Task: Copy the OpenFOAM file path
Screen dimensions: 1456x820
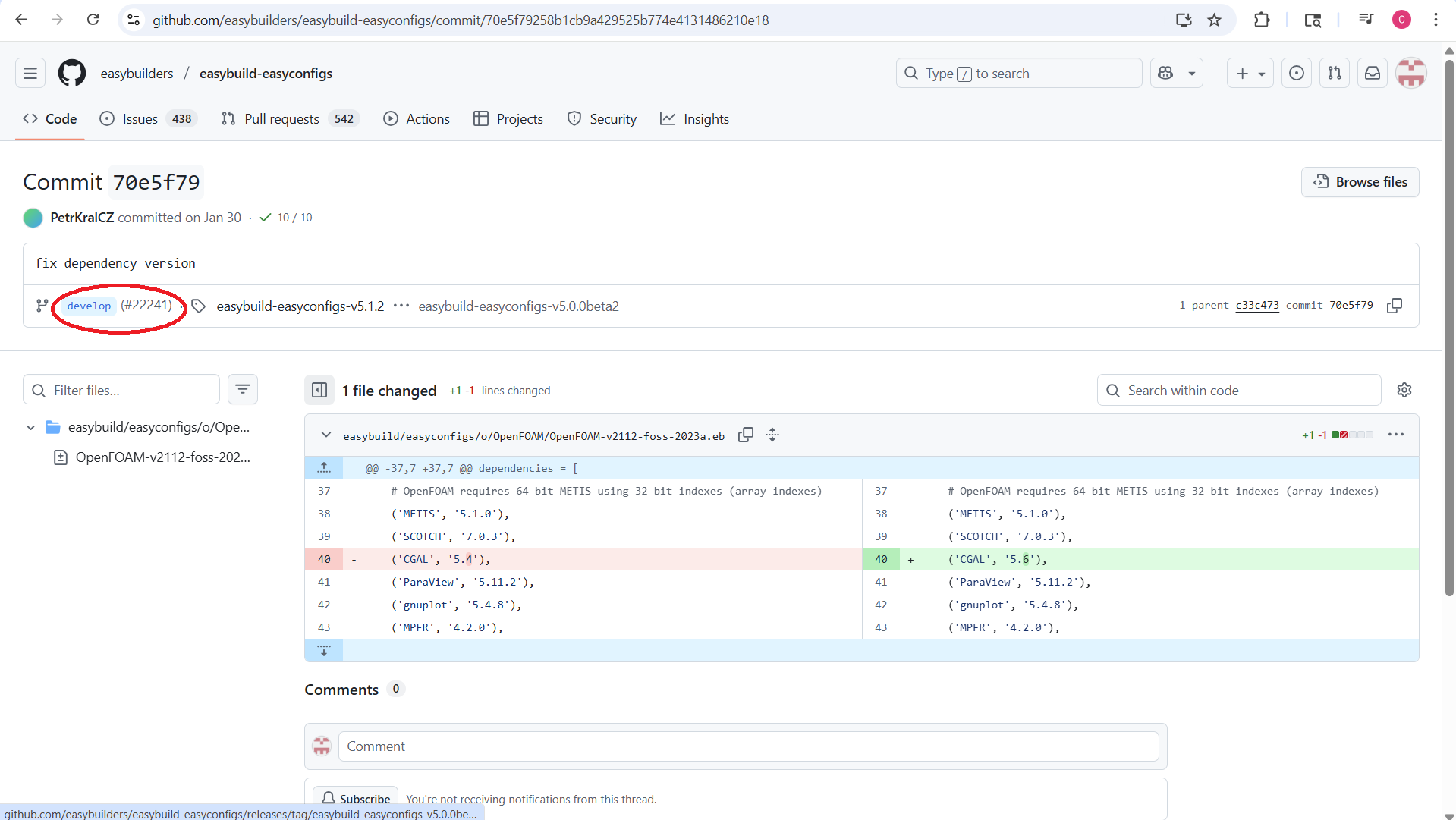Action: (x=746, y=435)
